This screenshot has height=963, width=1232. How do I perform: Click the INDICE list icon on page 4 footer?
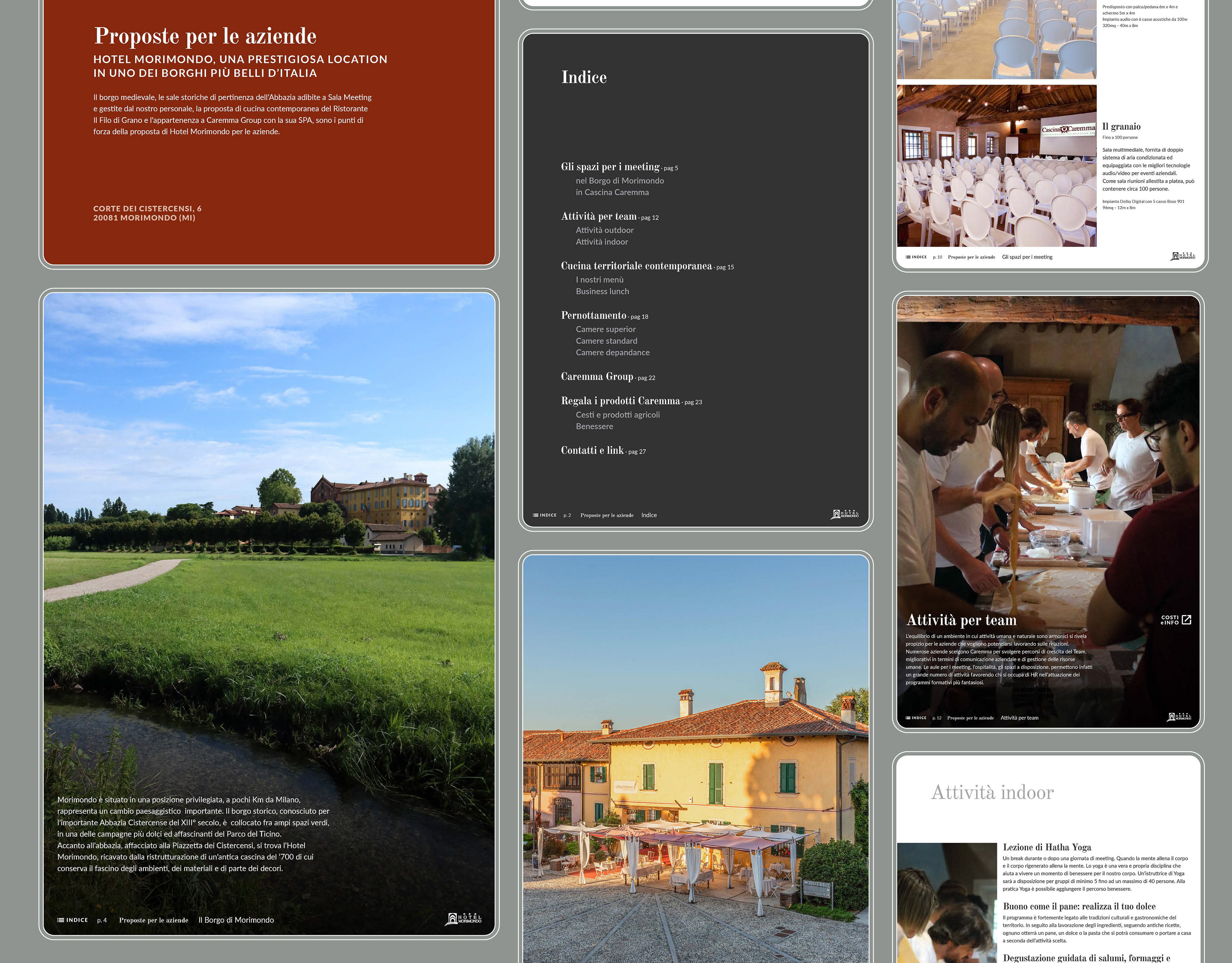(x=60, y=920)
